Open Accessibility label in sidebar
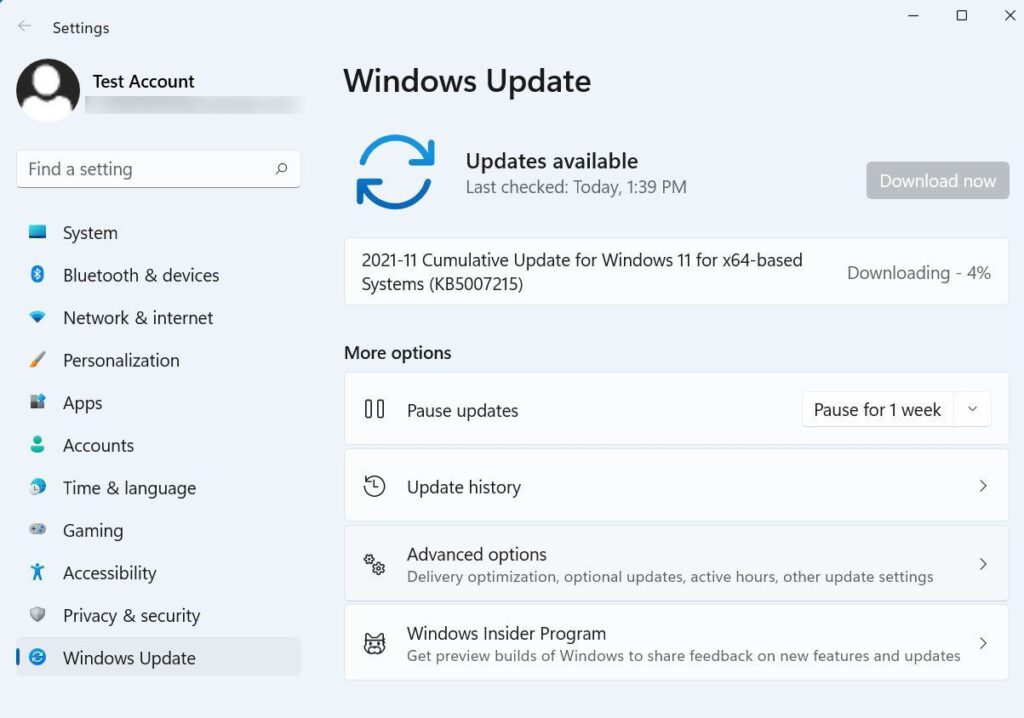 [110, 573]
